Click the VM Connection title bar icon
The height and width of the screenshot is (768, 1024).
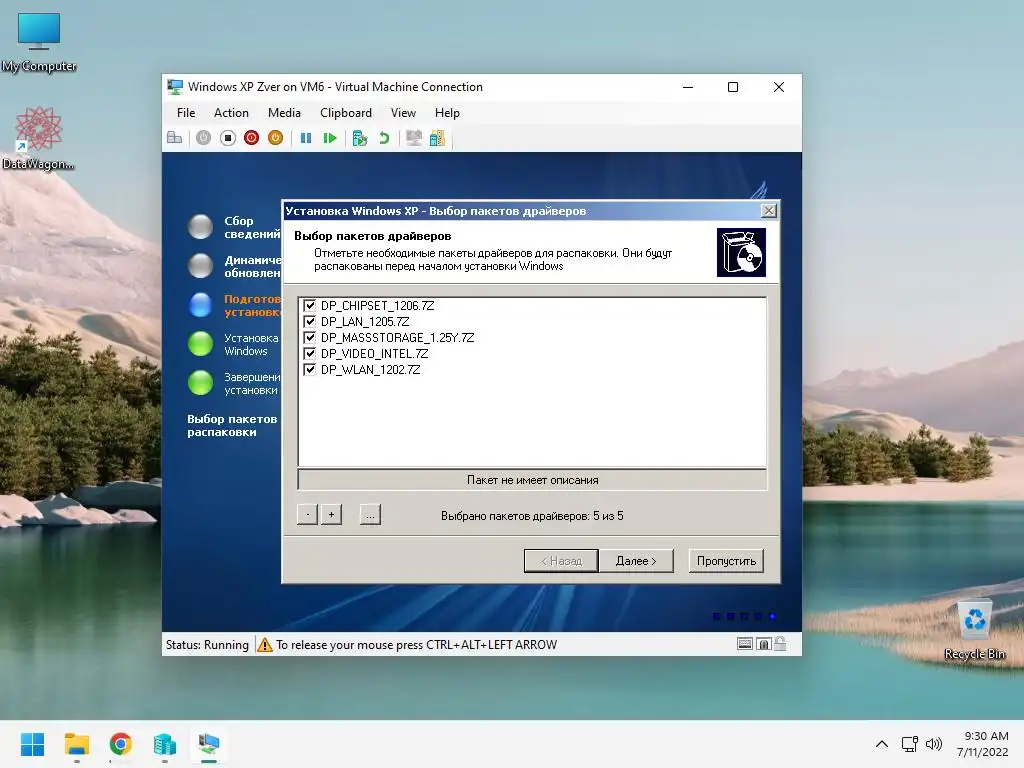[175, 87]
